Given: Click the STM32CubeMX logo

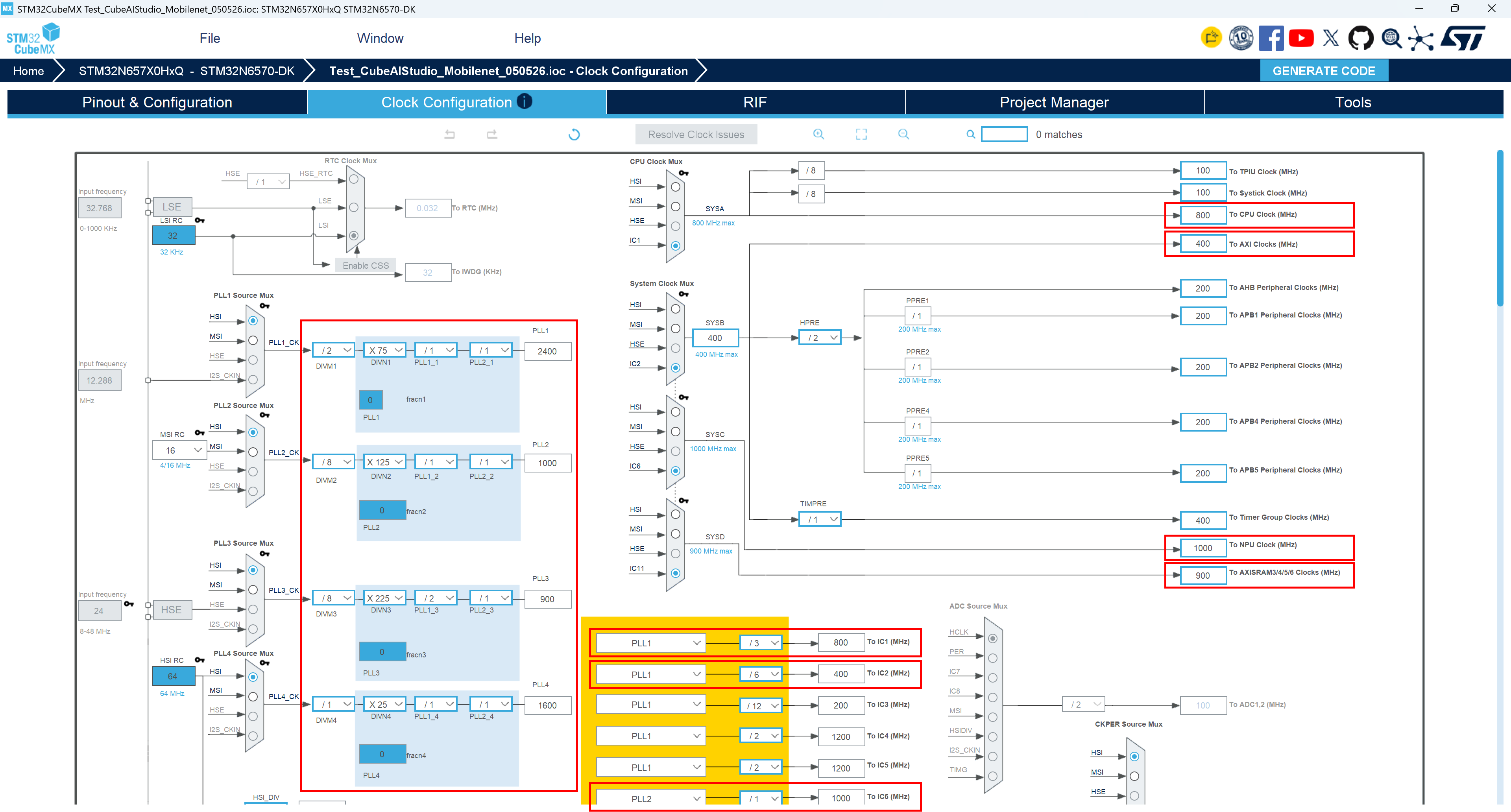Looking at the screenshot, I should 33,39.
